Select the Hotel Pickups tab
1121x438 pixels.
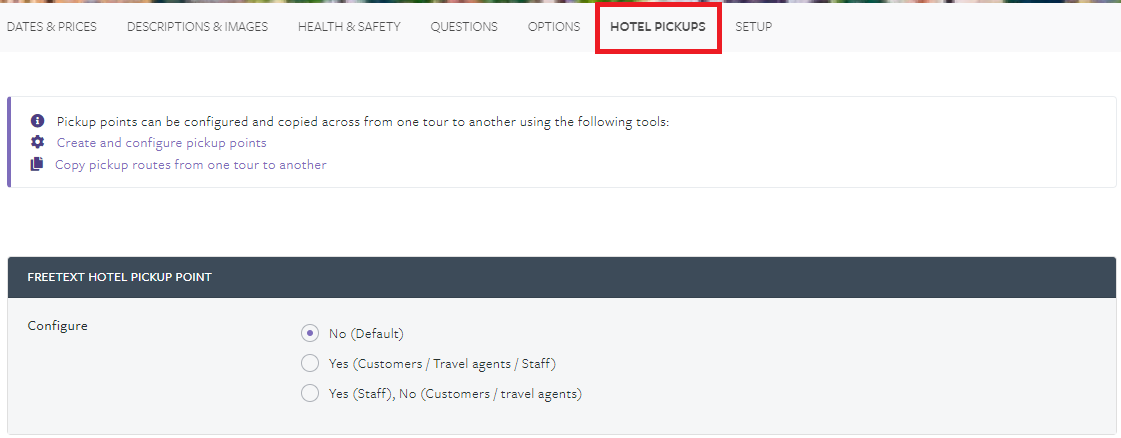pyautogui.click(x=658, y=27)
